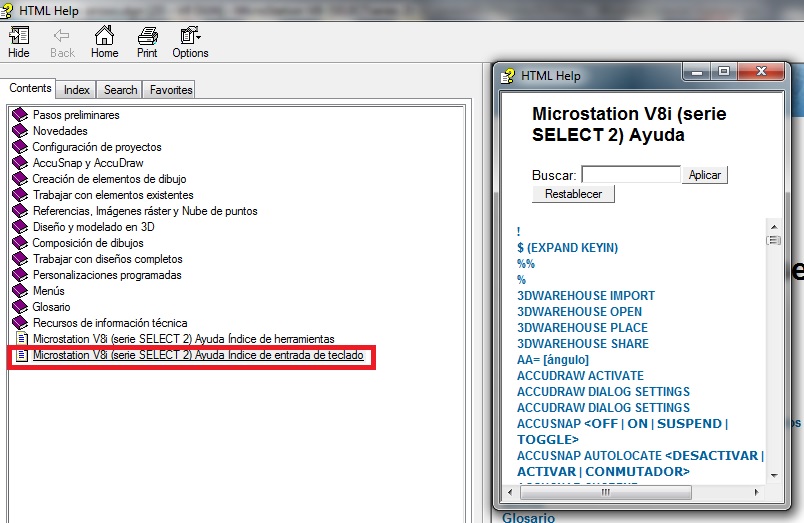Open the 3DWAREHOUSE IMPORT link
Viewport: 804px width, 523px height.
tap(586, 295)
